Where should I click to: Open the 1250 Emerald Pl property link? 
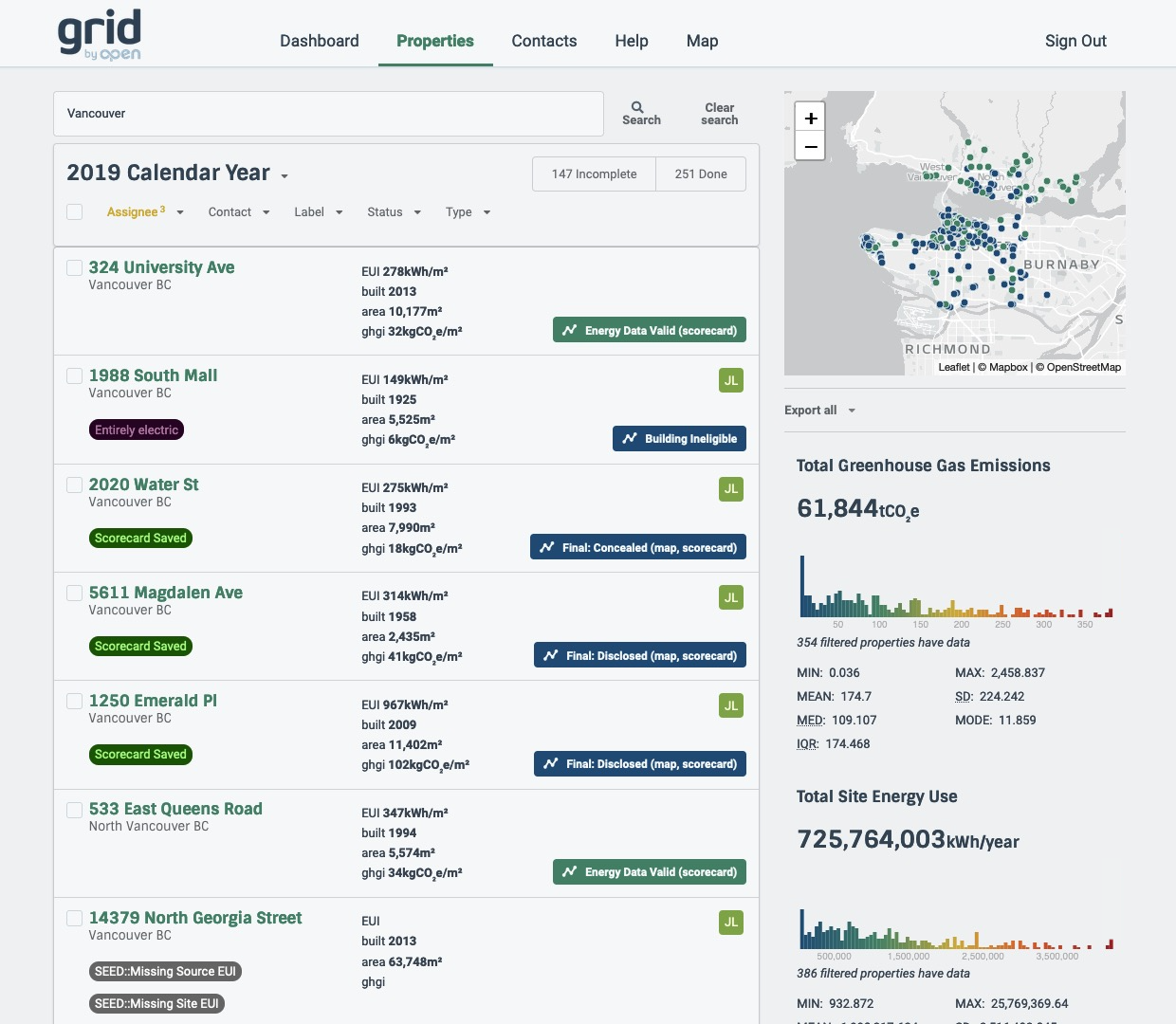(153, 701)
